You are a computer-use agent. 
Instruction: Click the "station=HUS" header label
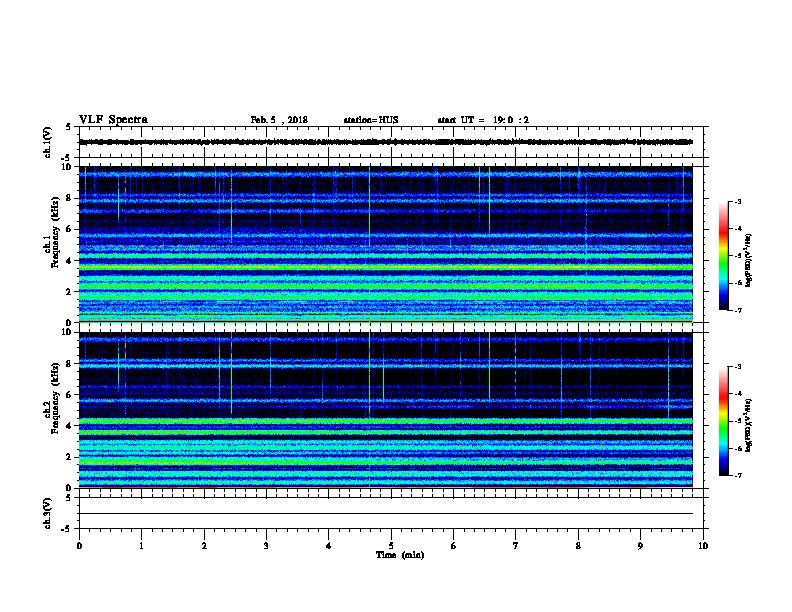(x=371, y=120)
